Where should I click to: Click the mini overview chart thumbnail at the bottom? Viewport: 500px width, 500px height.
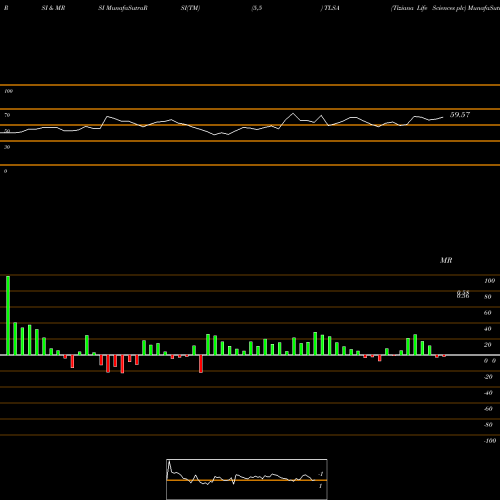click(x=247, y=479)
